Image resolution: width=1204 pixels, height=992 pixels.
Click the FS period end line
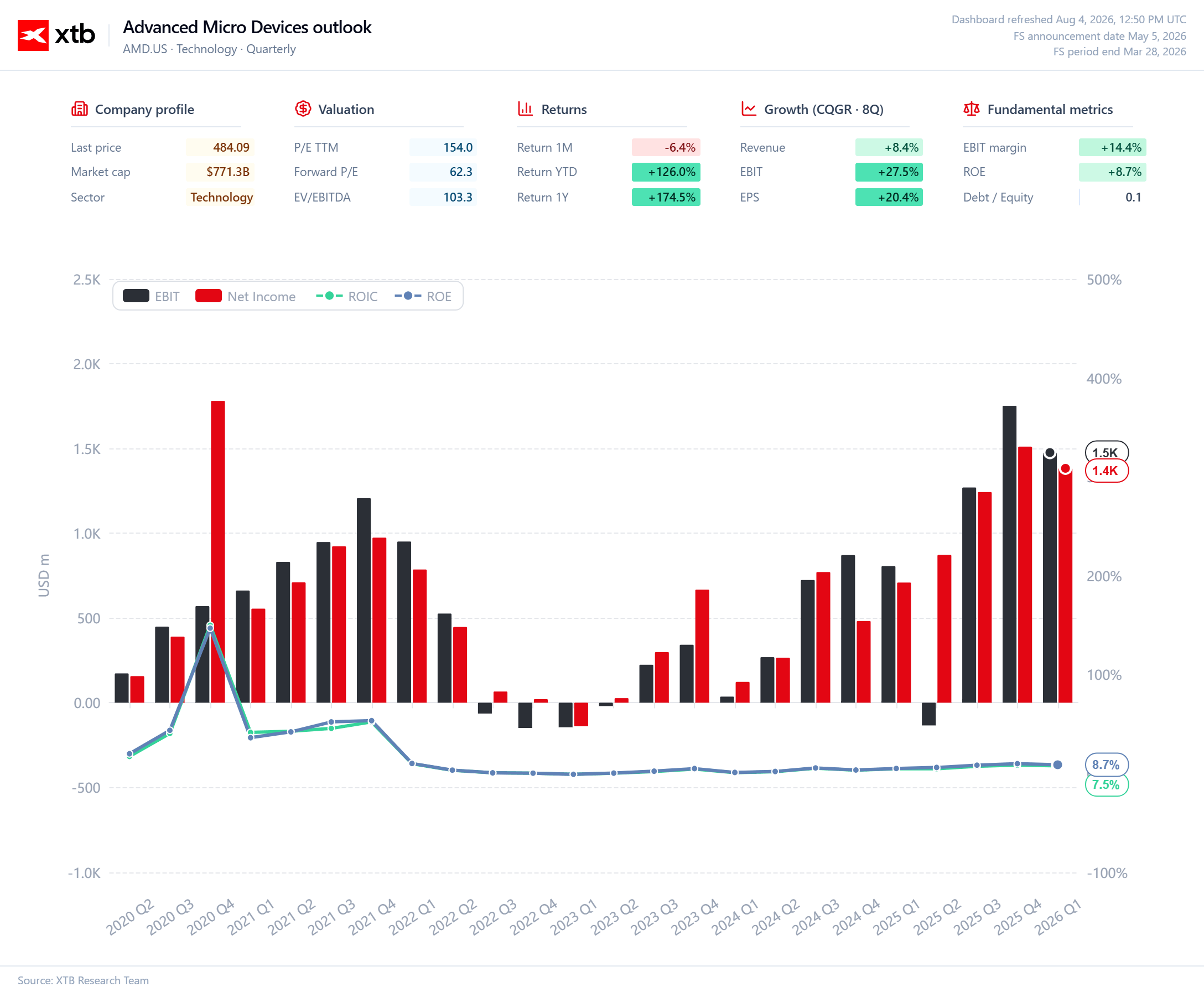click(x=1119, y=51)
